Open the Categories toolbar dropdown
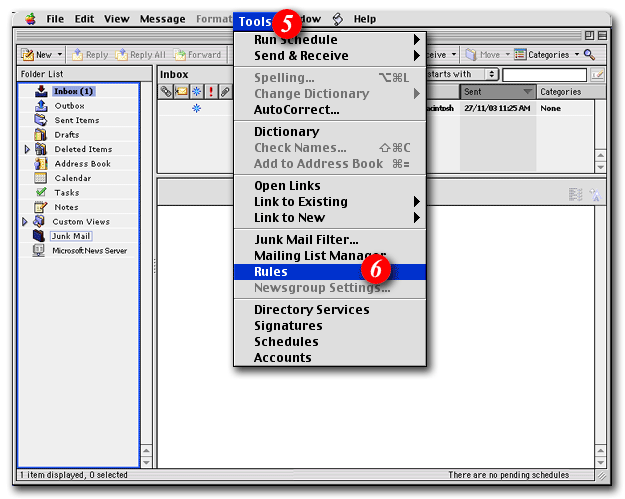 (x=548, y=55)
